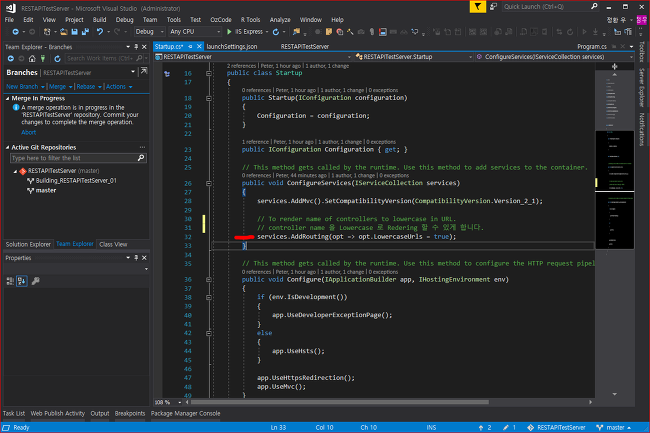Collapse the ConfigureServices method outlining box
Viewport: 650px width, 433px height.
[209, 183]
